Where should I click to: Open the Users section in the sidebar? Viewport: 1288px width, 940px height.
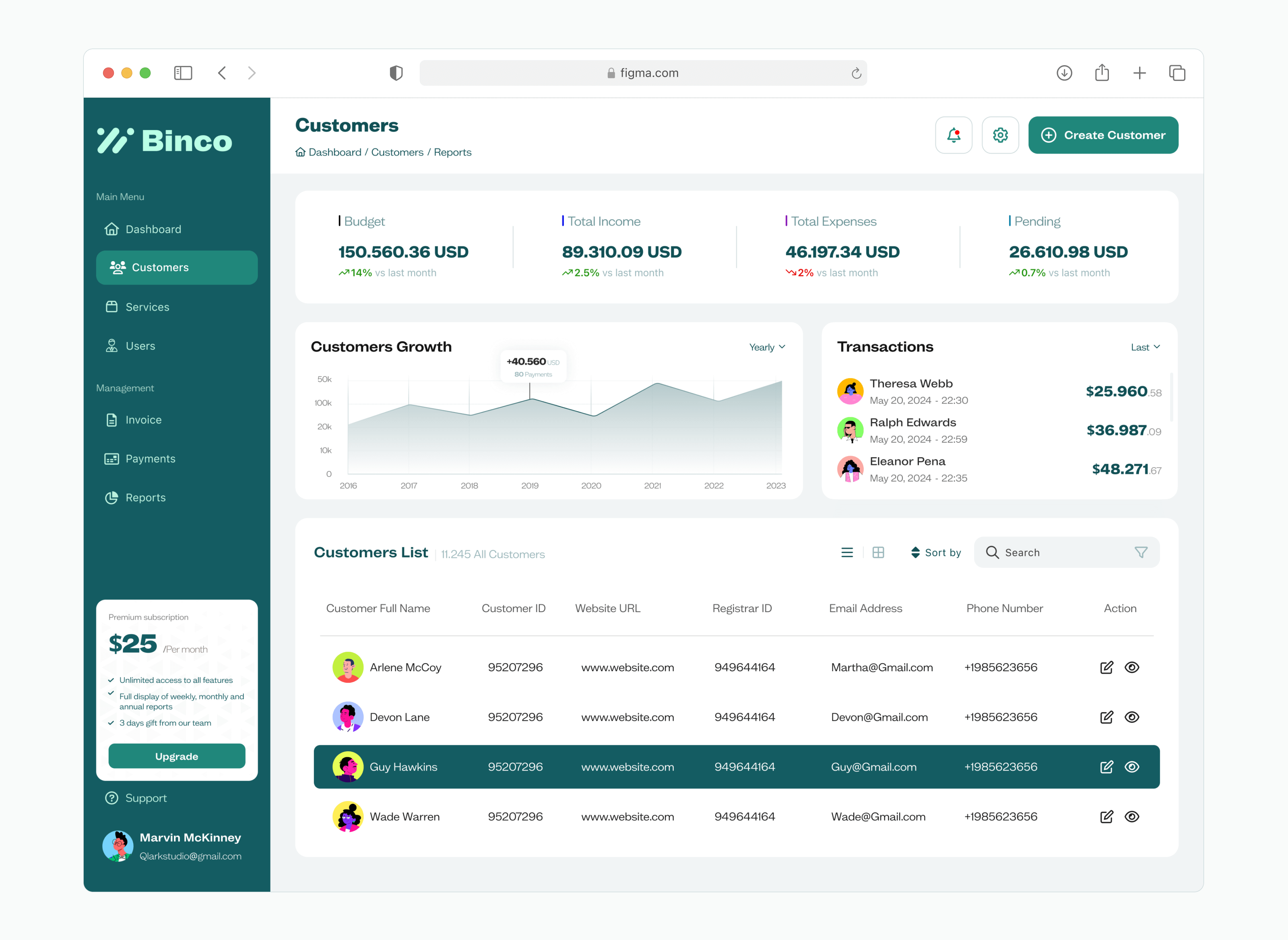[x=140, y=345]
